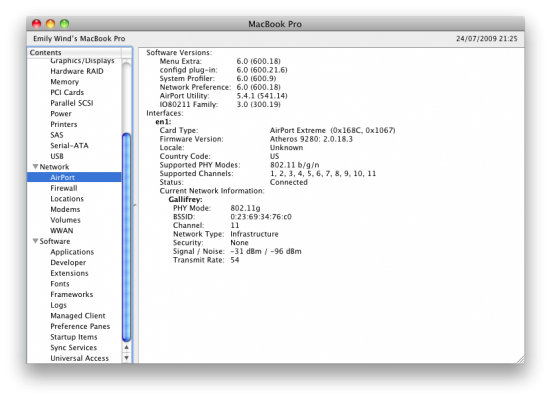Click the Contents column header
This screenshot has width=551, height=400.
click(75, 52)
